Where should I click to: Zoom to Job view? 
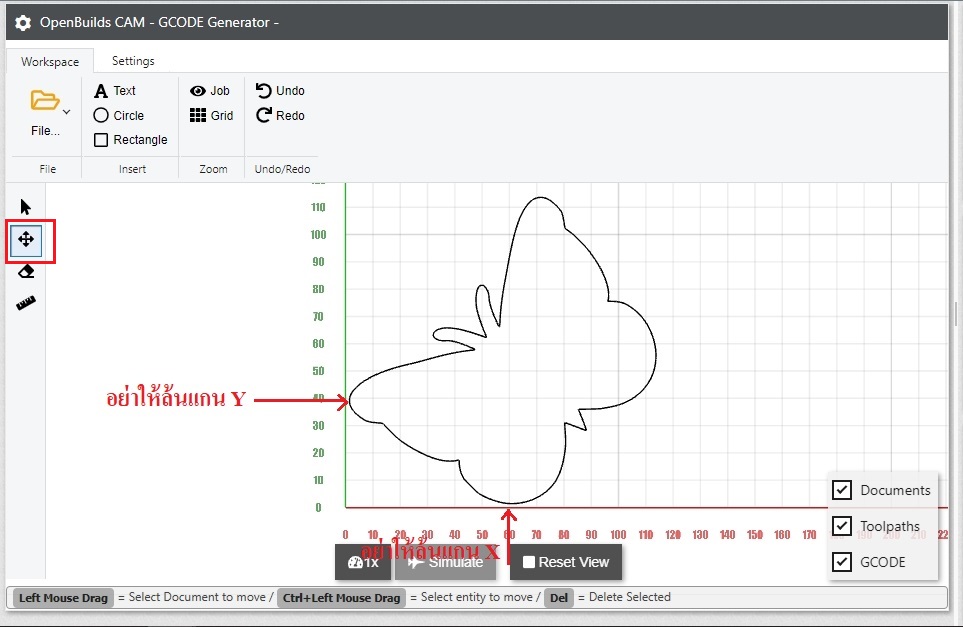tap(209, 91)
